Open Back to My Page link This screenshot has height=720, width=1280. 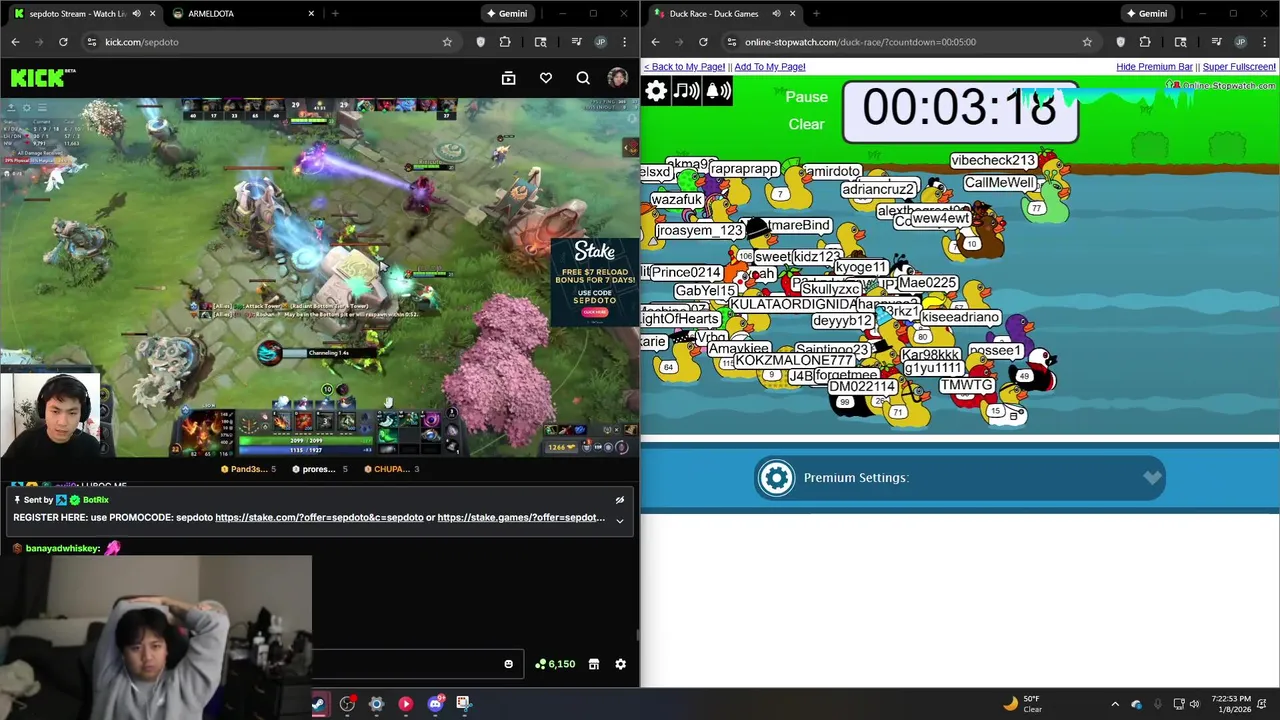coord(685,67)
